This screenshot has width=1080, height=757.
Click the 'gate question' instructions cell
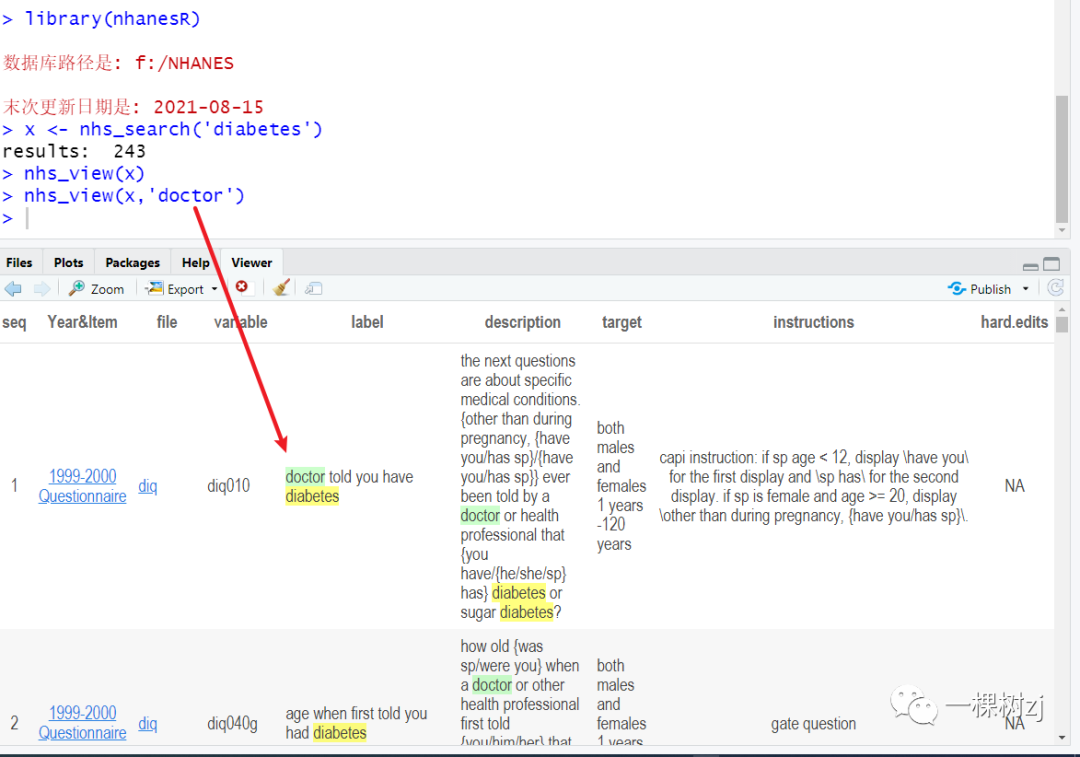(x=813, y=723)
